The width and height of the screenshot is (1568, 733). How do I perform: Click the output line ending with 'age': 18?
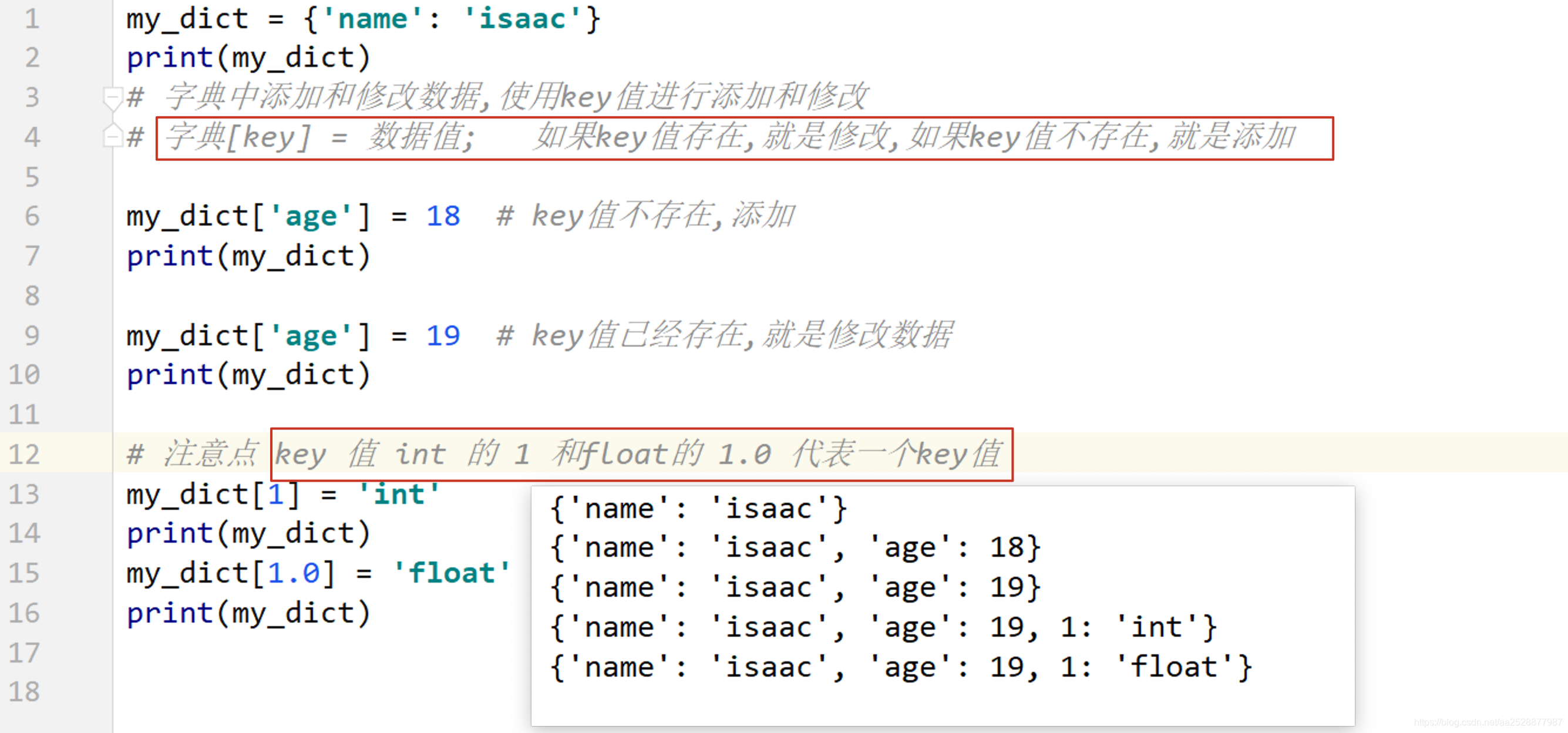795,548
